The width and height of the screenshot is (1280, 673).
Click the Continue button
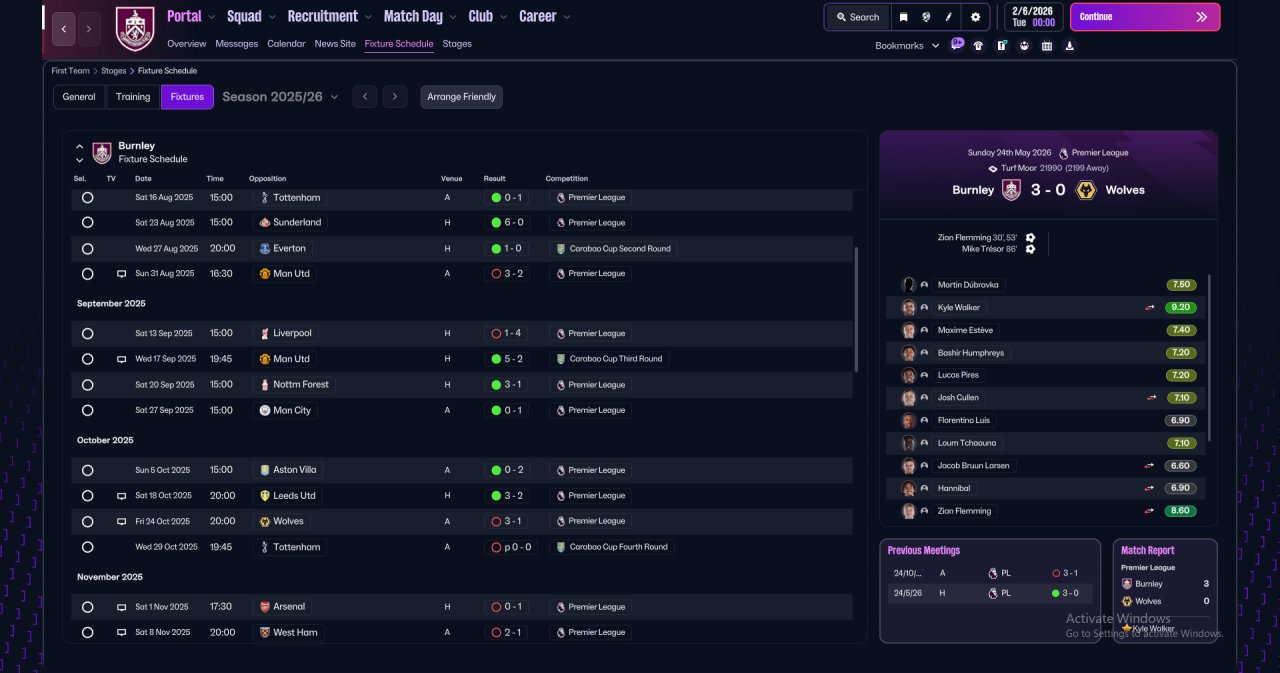(x=1145, y=17)
